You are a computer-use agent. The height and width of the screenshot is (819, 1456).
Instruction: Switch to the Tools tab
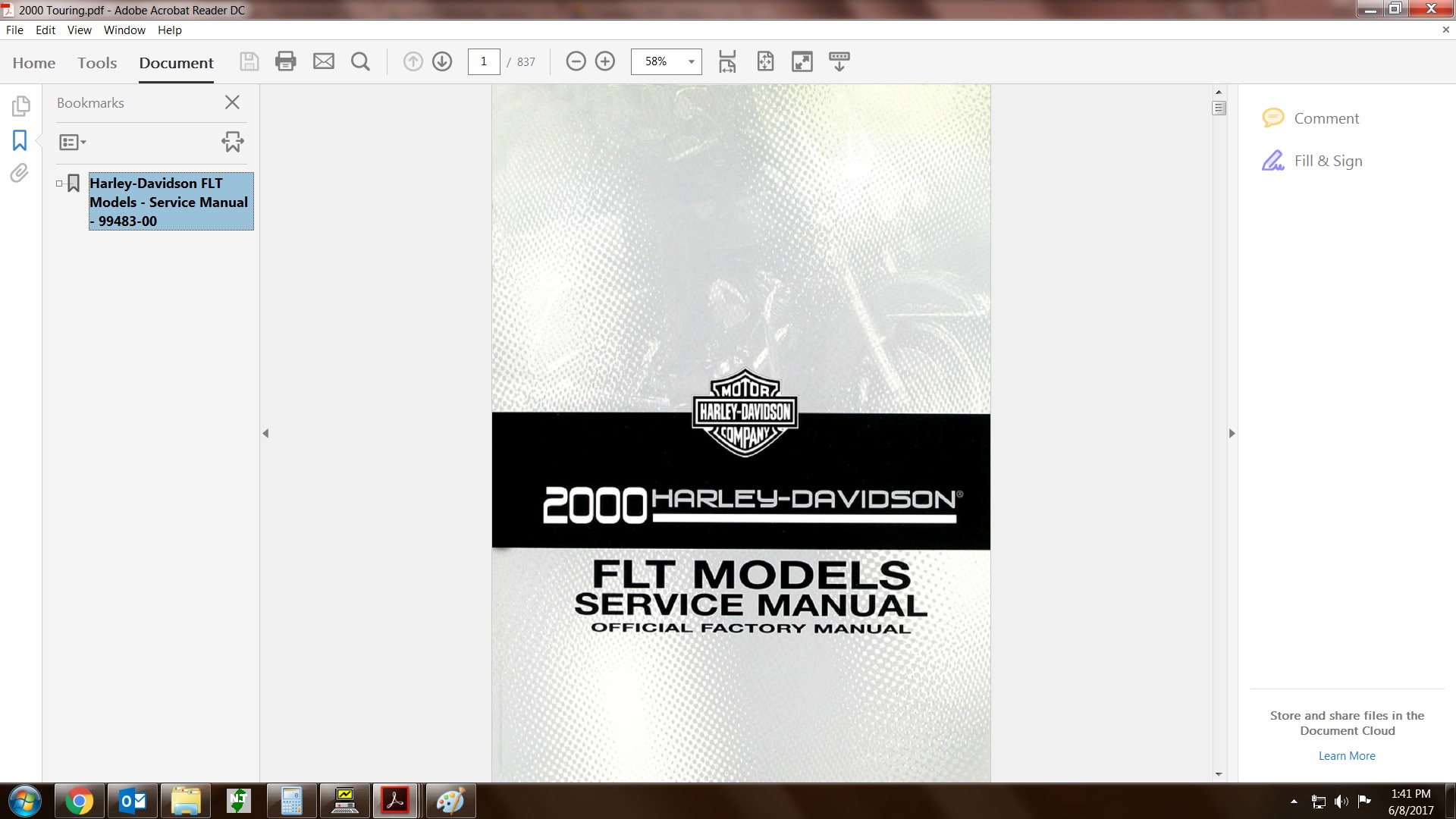97,63
